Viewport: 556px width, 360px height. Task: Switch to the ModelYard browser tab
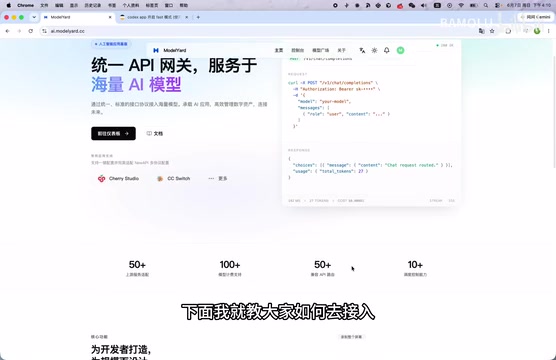pyautogui.click(x=77, y=17)
